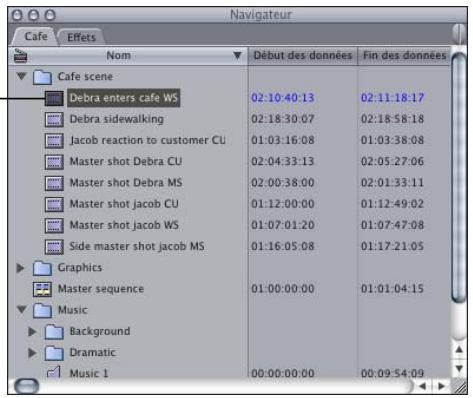This screenshot has height=398, width=473.
Task: Click the Master shot Jacob CU clip icon
Action: click(x=54, y=204)
